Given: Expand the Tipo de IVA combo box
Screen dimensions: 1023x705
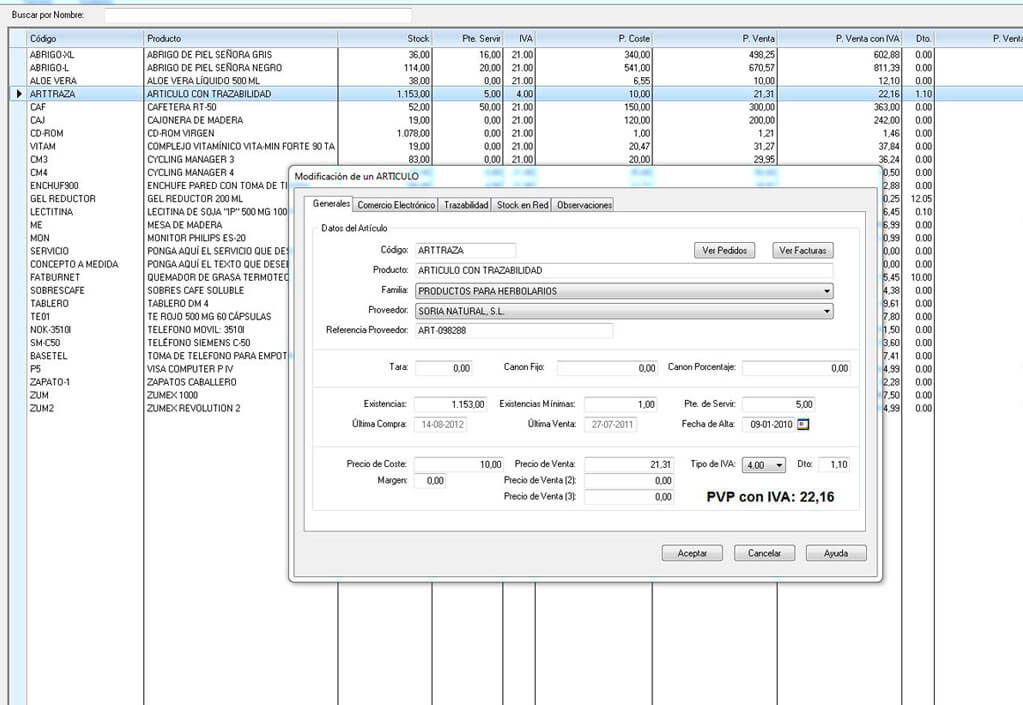Looking at the screenshot, I should pos(779,465).
